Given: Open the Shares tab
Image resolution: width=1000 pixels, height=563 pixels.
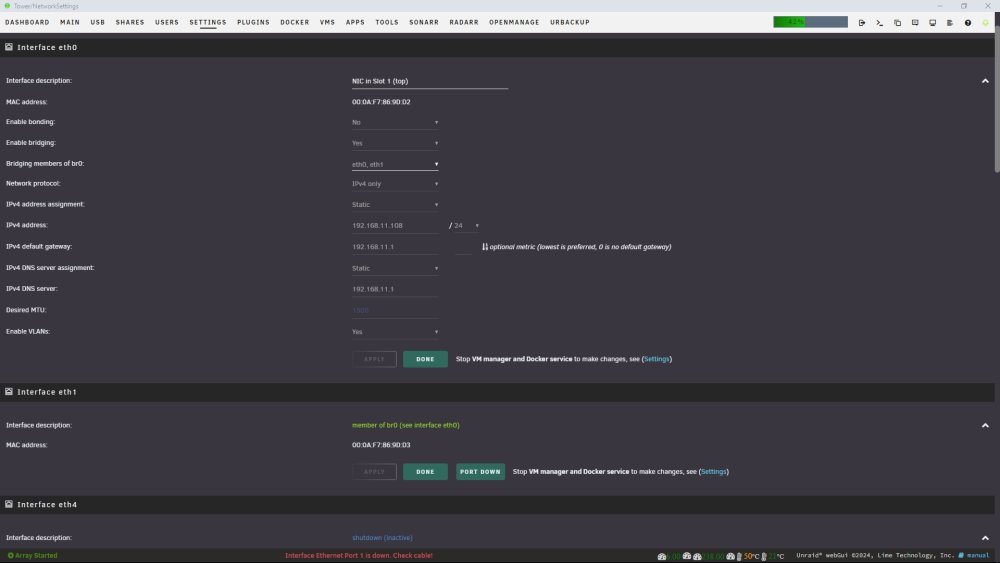Looking at the screenshot, I should (x=130, y=22).
